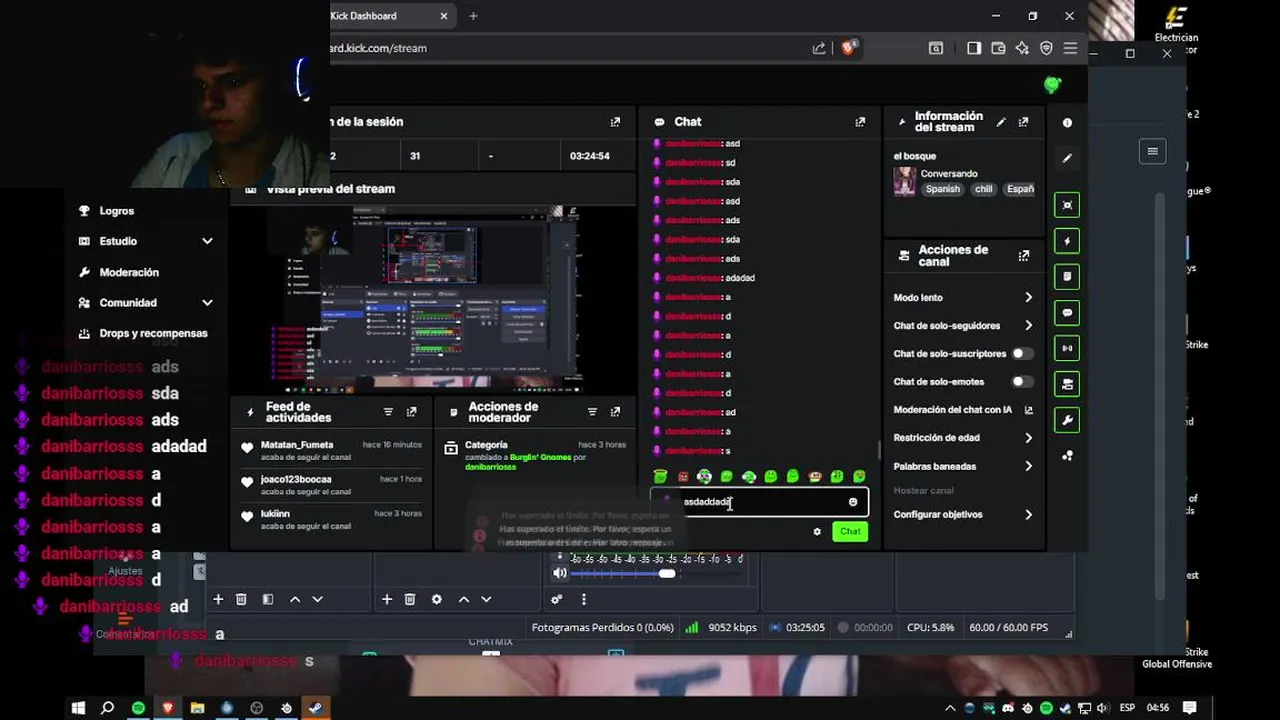This screenshot has width=1280, height=720.
Task: Toggle the wrench channel actions widget icon
Action: coord(1067,420)
